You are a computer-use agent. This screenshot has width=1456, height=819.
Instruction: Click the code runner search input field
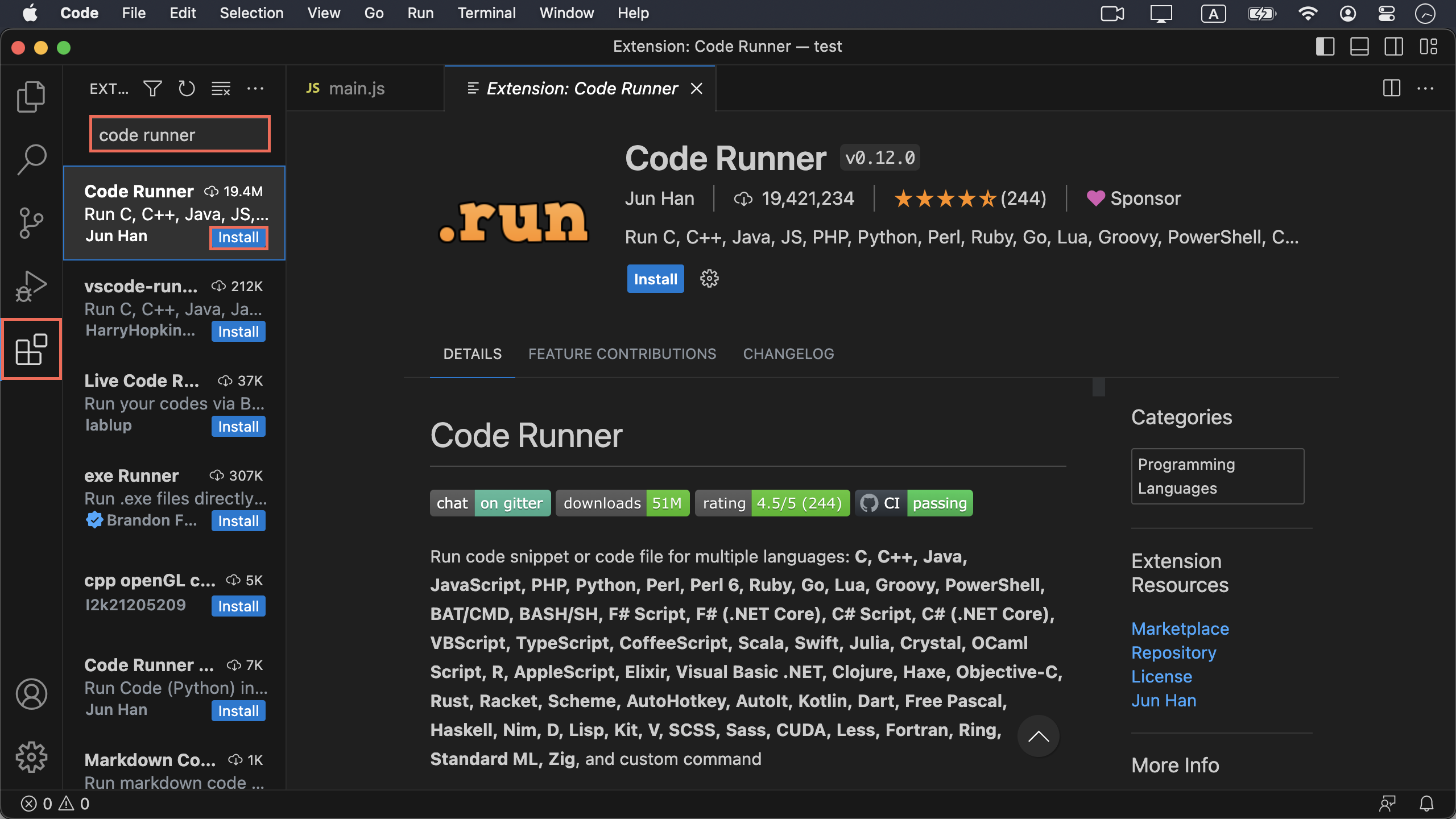click(x=180, y=135)
